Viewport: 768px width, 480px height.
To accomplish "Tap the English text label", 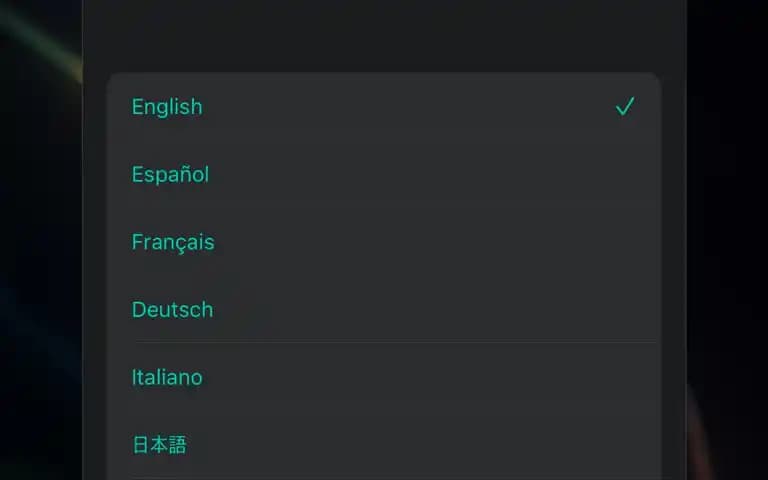I will (167, 107).
